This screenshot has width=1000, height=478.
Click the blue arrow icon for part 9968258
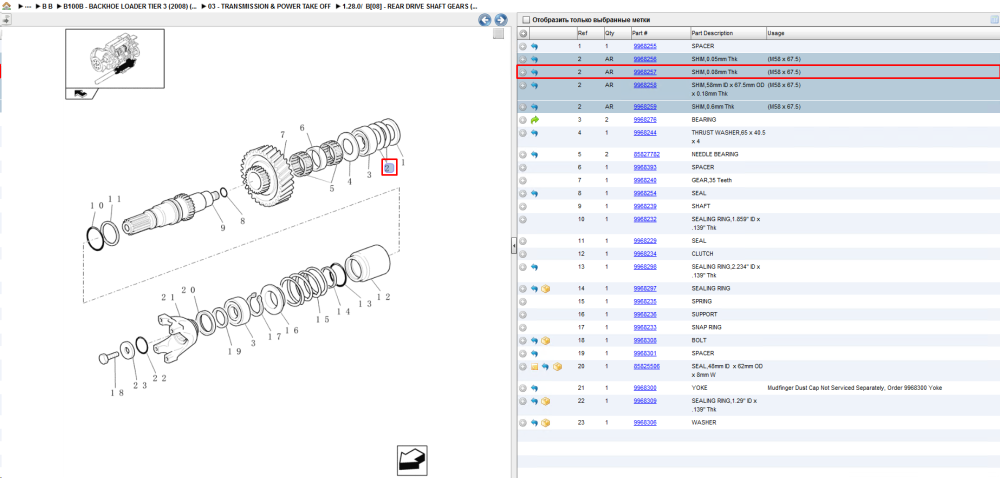tap(534, 85)
